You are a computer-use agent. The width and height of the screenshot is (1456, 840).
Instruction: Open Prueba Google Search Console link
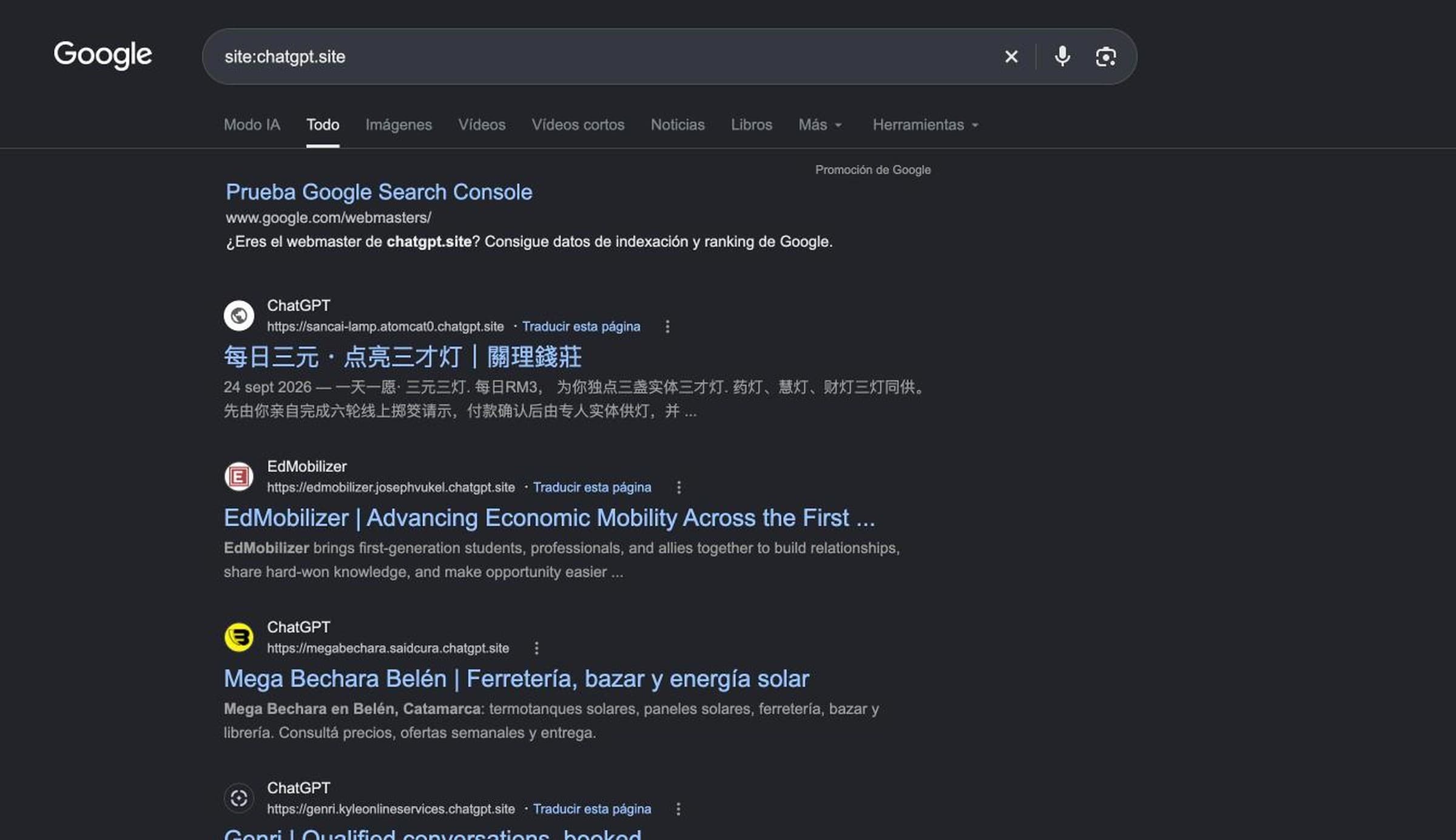pyautogui.click(x=379, y=192)
